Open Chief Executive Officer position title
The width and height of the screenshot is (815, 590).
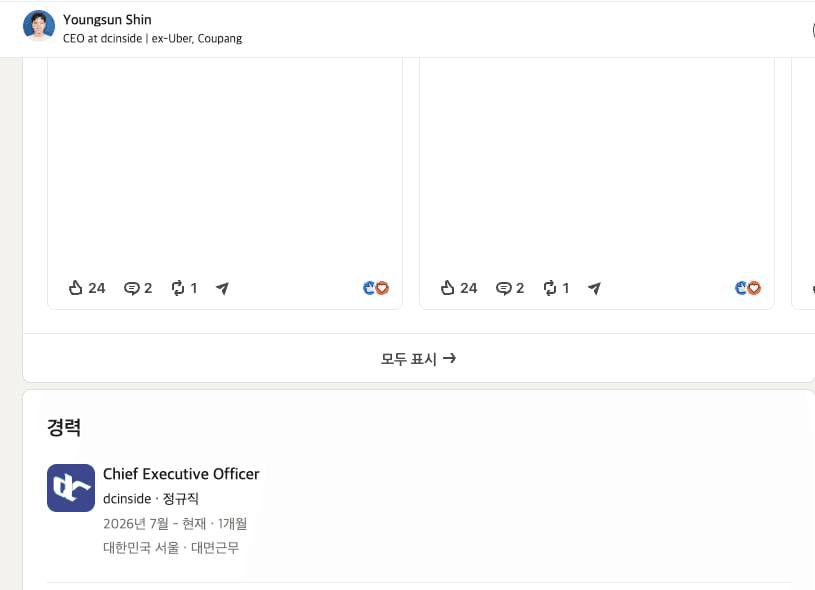click(x=181, y=474)
